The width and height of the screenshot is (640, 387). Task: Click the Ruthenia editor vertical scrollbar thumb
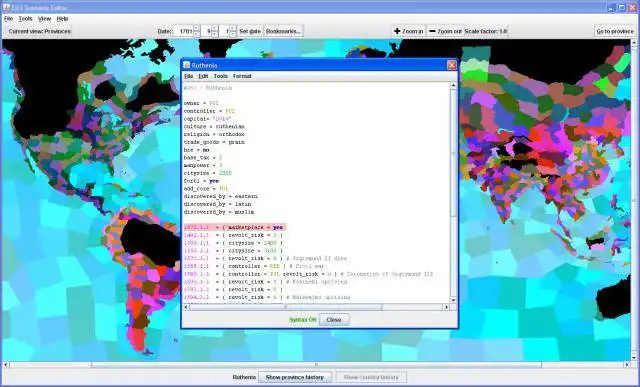[x=453, y=152]
